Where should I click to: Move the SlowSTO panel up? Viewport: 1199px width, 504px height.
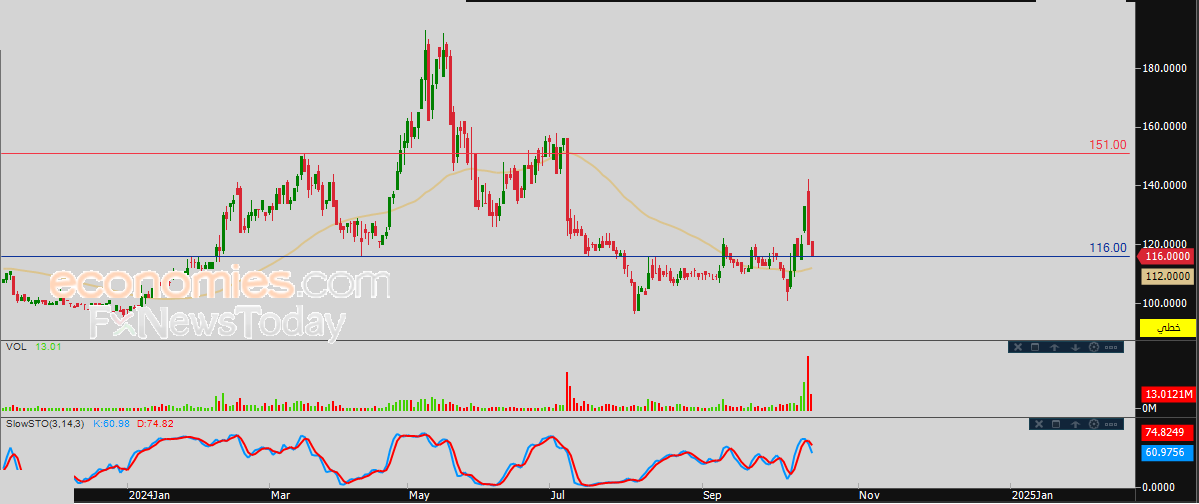pos(1075,424)
